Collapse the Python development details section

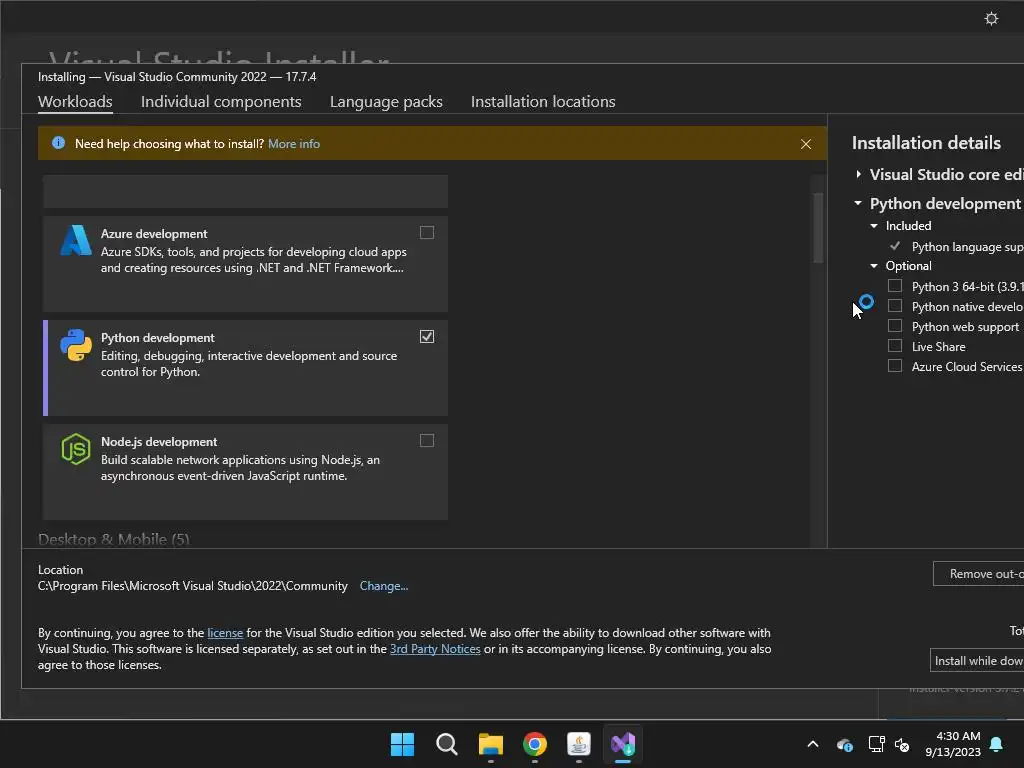click(858, 203)
